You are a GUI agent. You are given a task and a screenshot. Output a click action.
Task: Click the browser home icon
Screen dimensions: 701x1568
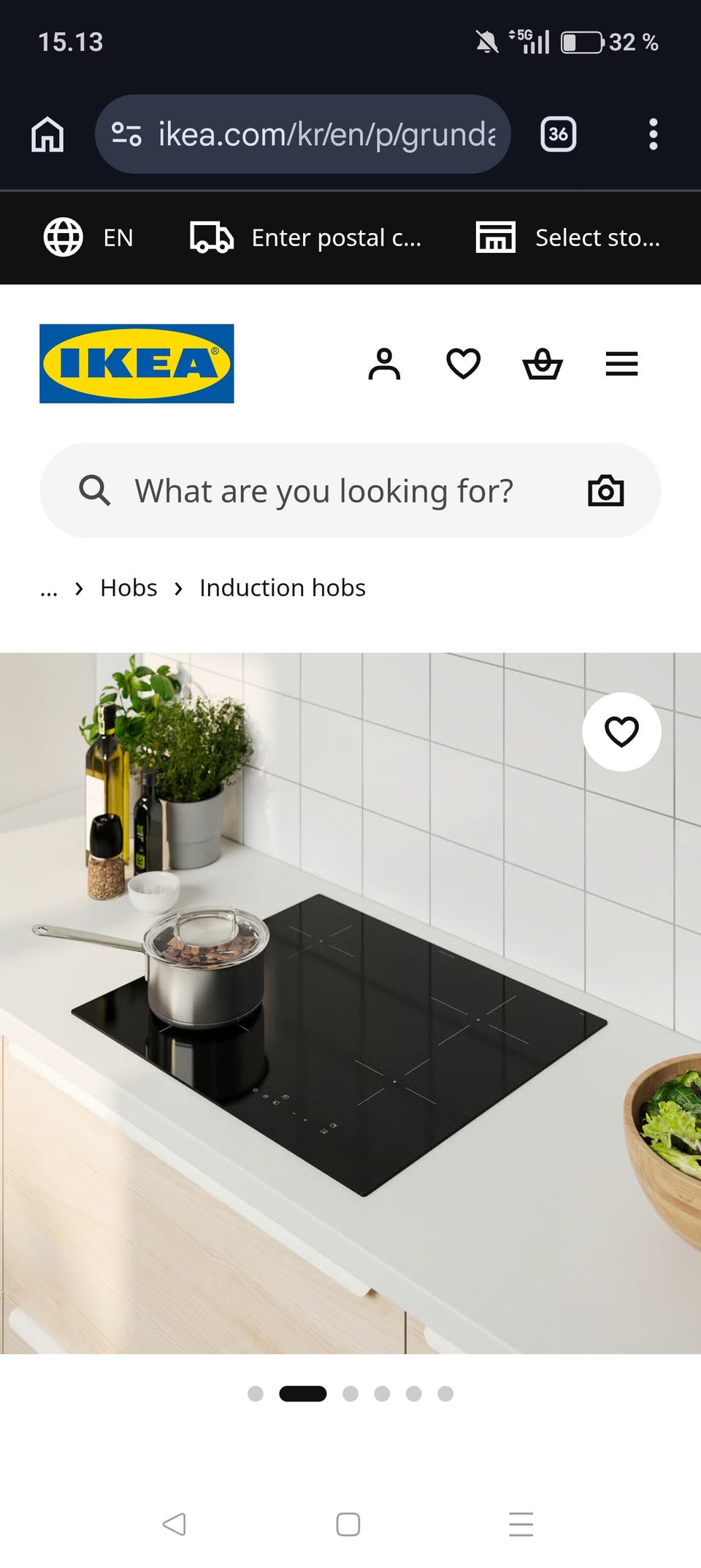pyautogui.click(x=47, y=134)
